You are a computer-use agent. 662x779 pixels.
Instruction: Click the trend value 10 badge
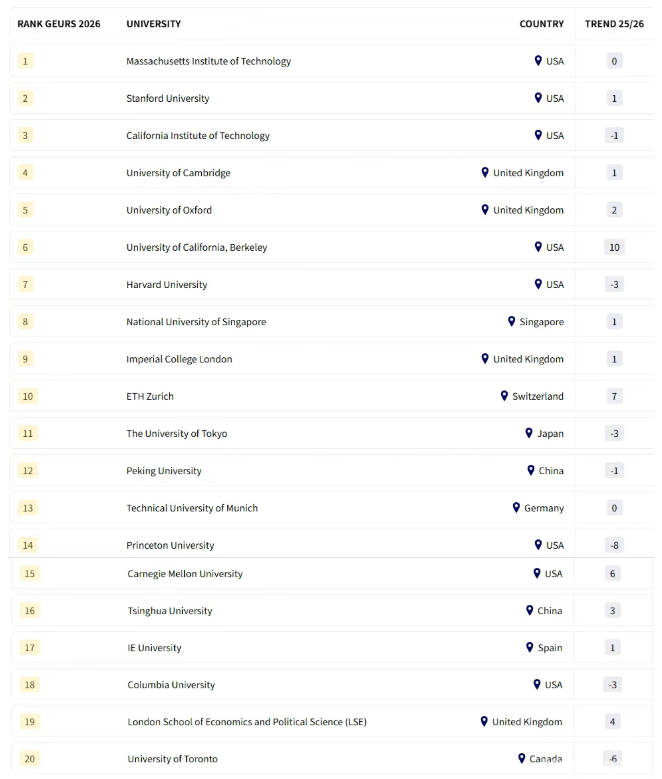(614, 247)
